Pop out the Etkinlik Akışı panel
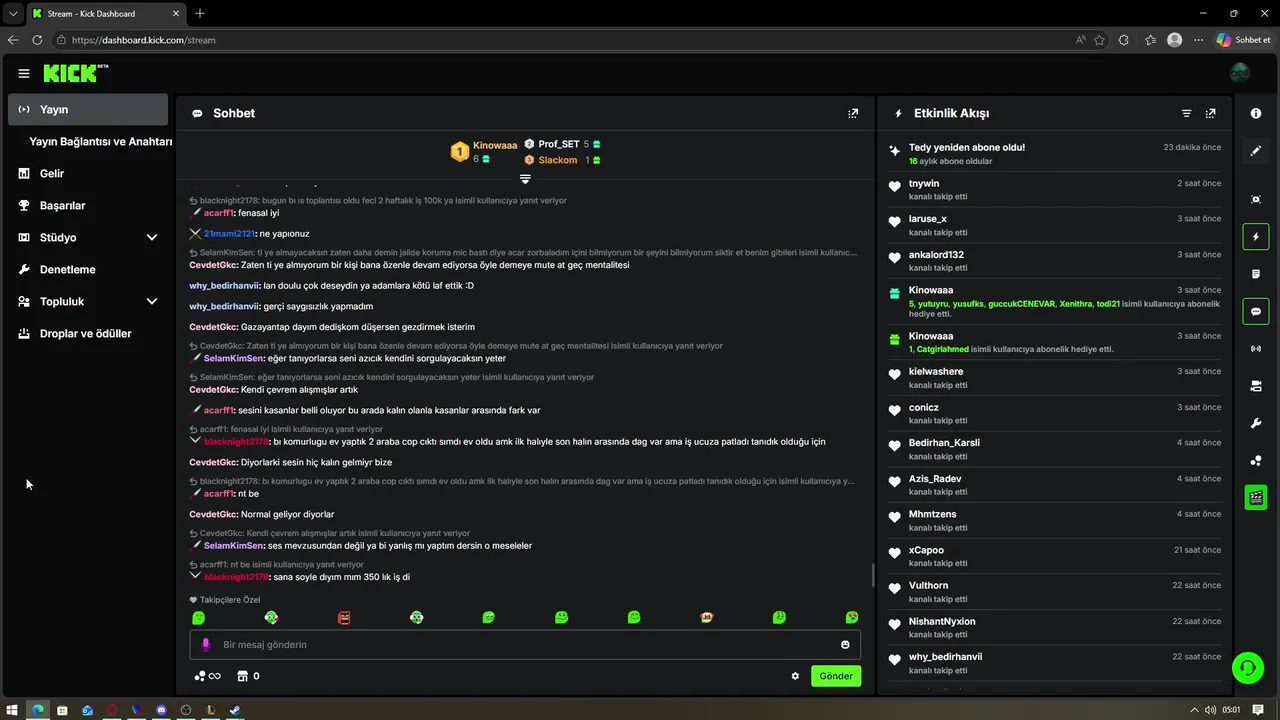Screen dimensions: 1280x720 coord(1211,113)
